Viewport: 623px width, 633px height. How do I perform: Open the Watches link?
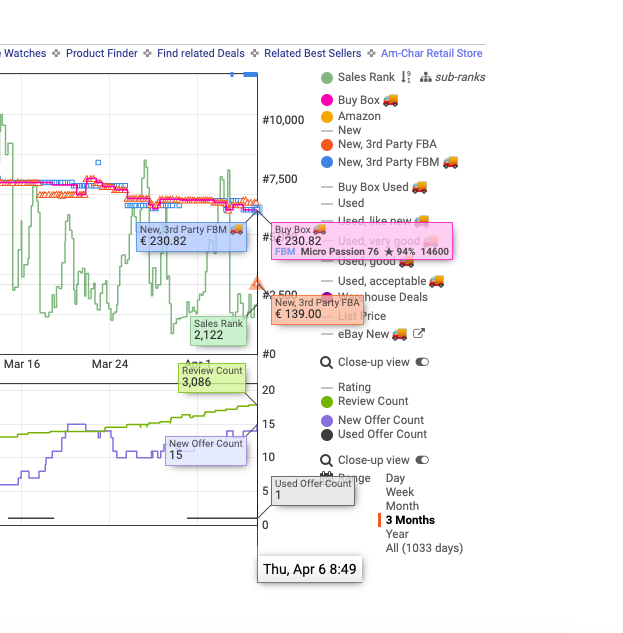coord(24,53)
